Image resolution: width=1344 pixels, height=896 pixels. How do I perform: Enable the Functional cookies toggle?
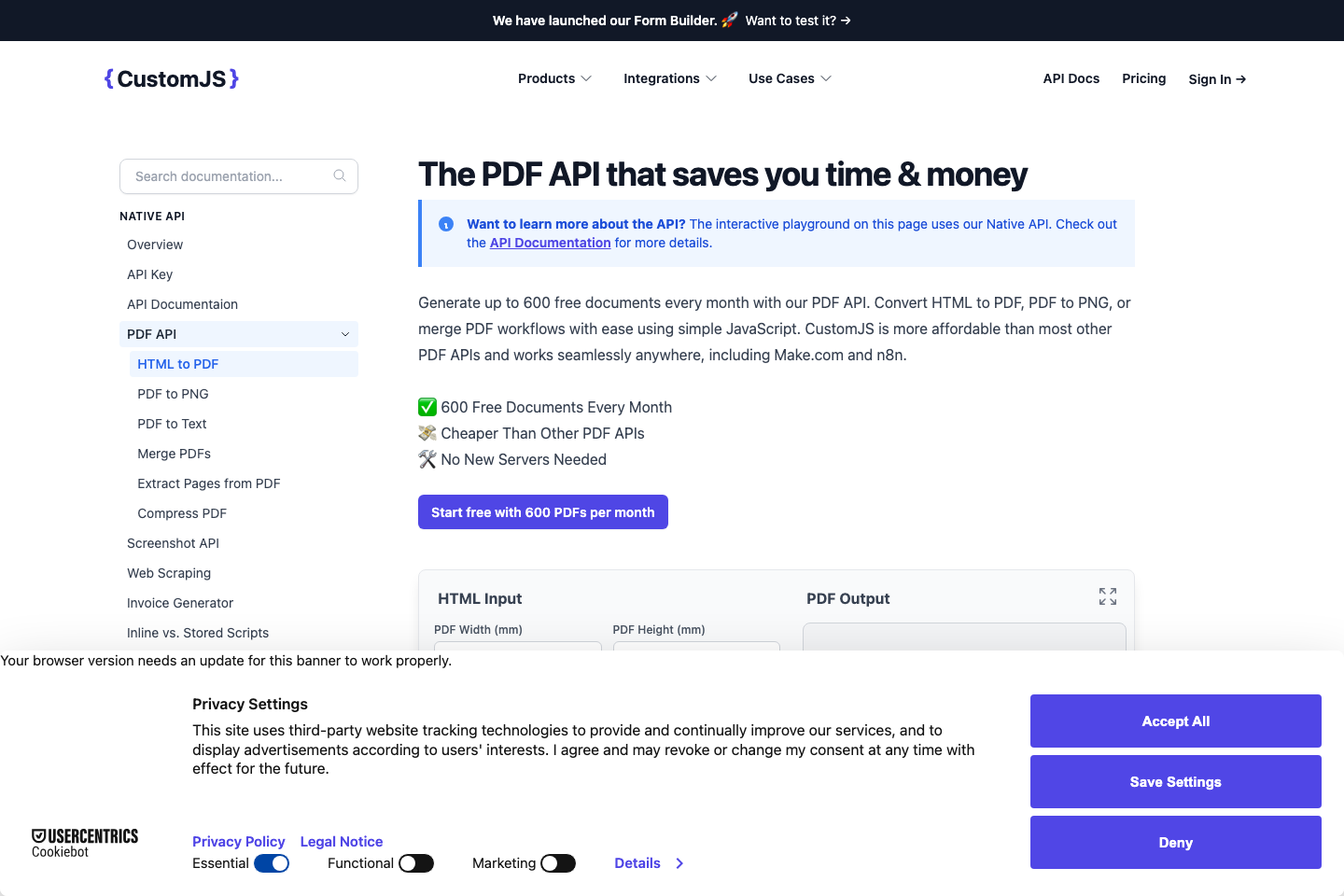(x=417, y=863)
